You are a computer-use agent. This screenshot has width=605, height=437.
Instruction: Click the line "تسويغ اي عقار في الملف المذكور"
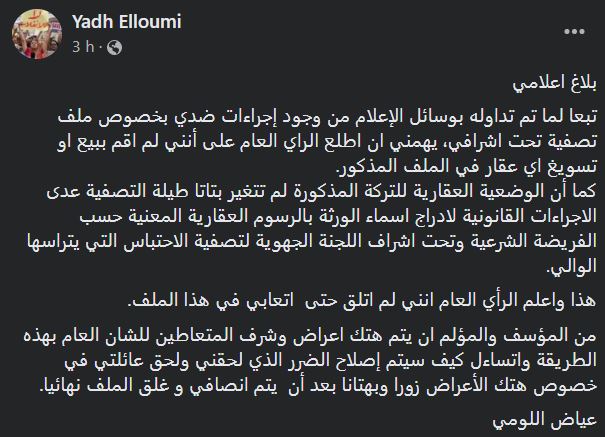click(x=467, y=166)
